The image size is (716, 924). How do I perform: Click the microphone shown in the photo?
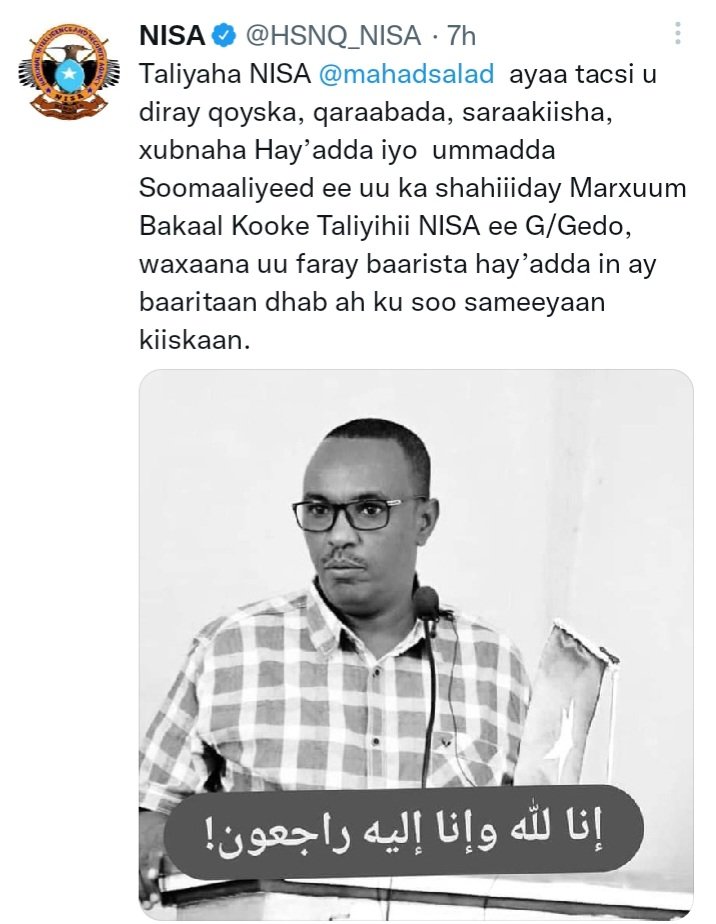[x=425, y=603]
